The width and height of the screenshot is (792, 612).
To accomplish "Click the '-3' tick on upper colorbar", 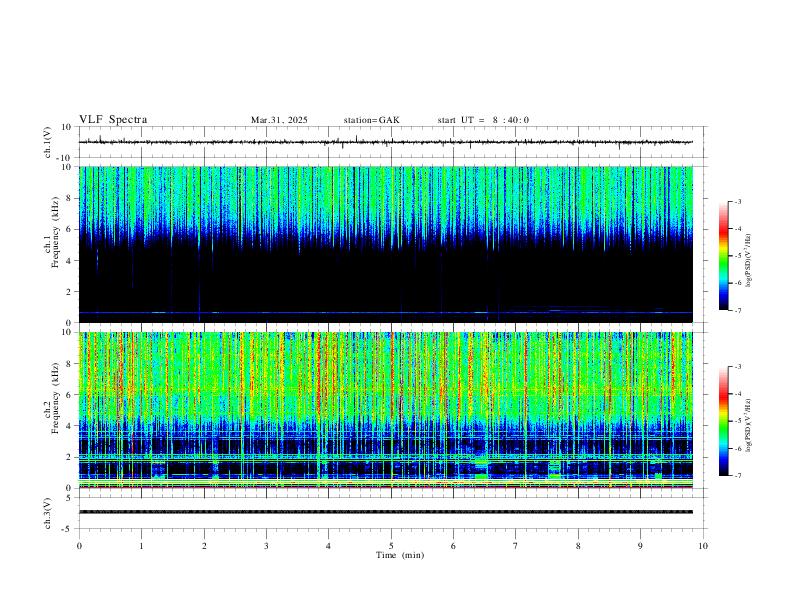I will coord(737,201).
